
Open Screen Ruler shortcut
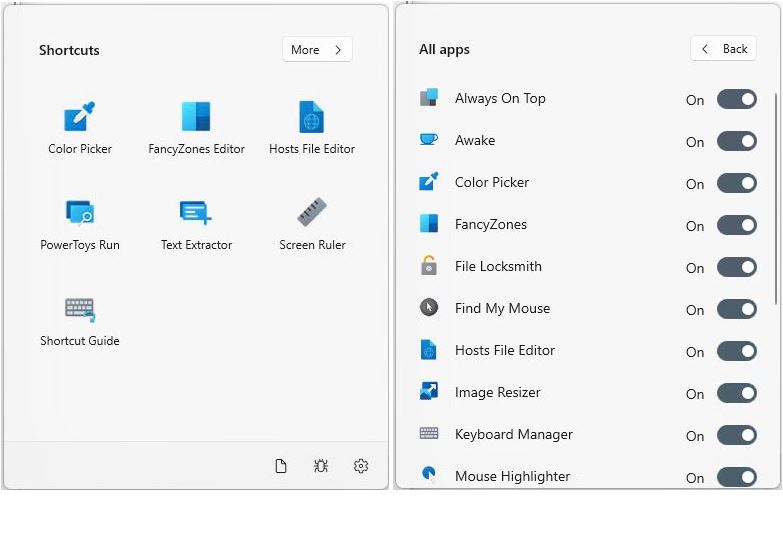(312, 224)
